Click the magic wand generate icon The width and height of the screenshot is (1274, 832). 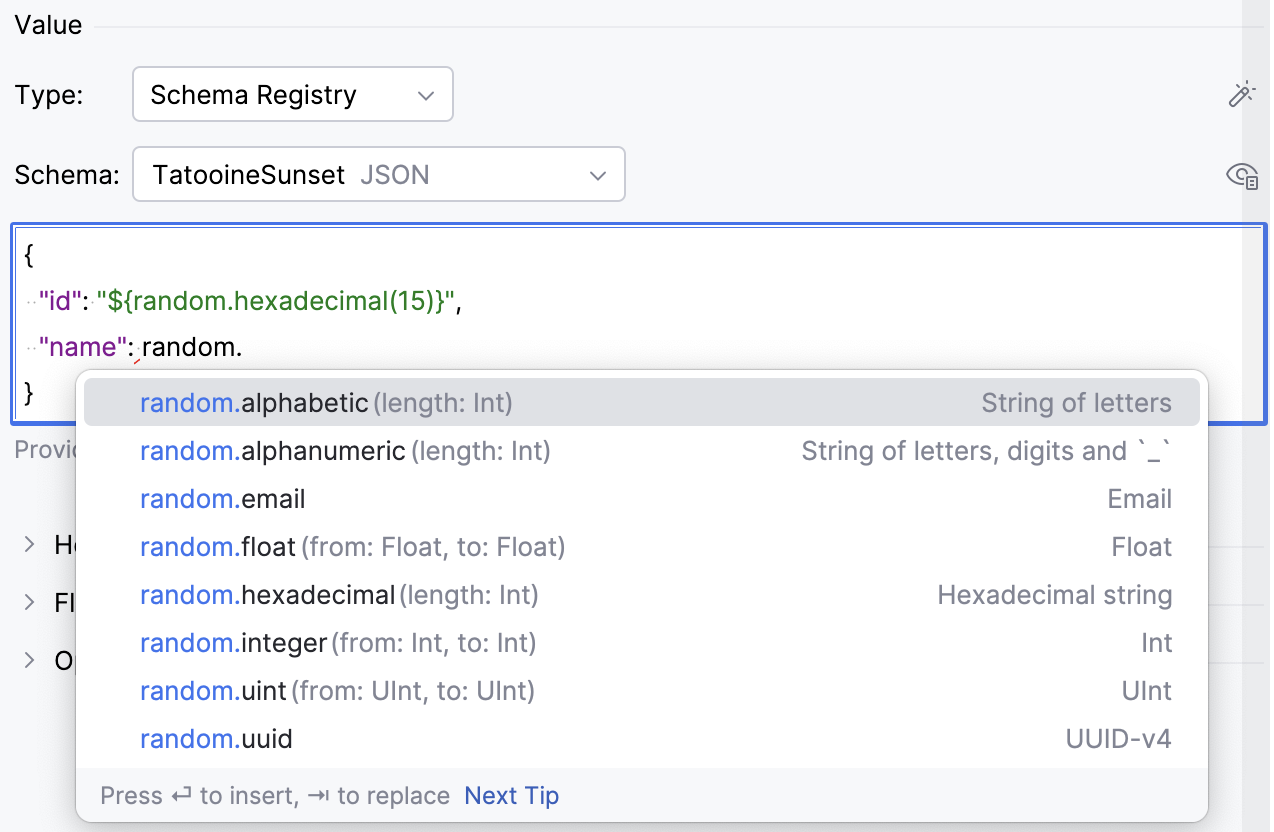(1242, 93)
